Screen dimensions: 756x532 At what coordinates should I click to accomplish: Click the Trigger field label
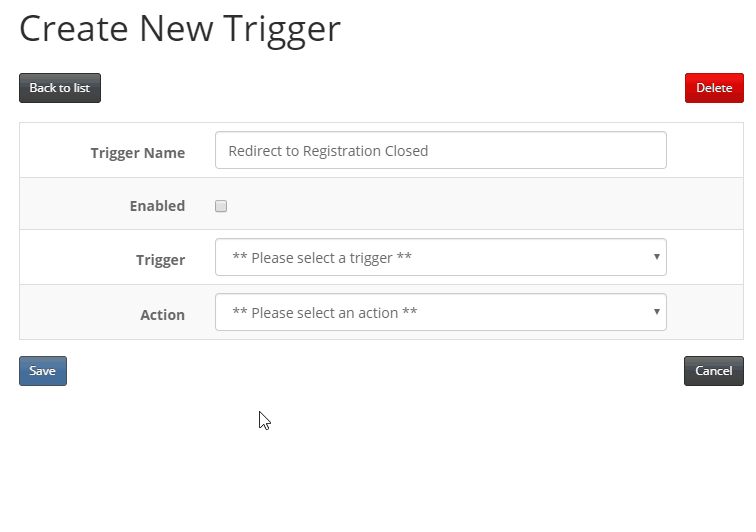coord(161,260)
